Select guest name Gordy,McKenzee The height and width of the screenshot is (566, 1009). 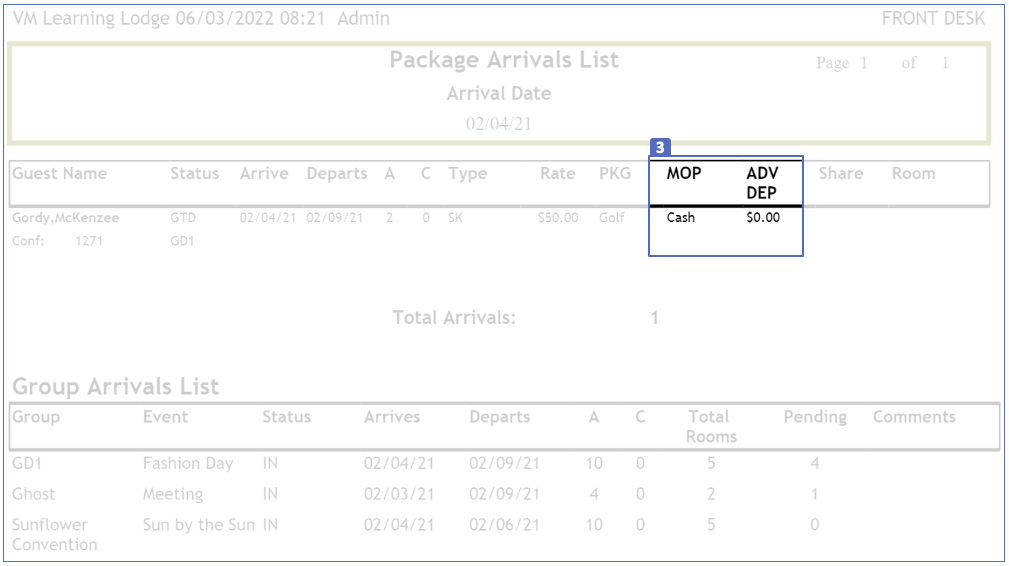[x=65, y=217]
